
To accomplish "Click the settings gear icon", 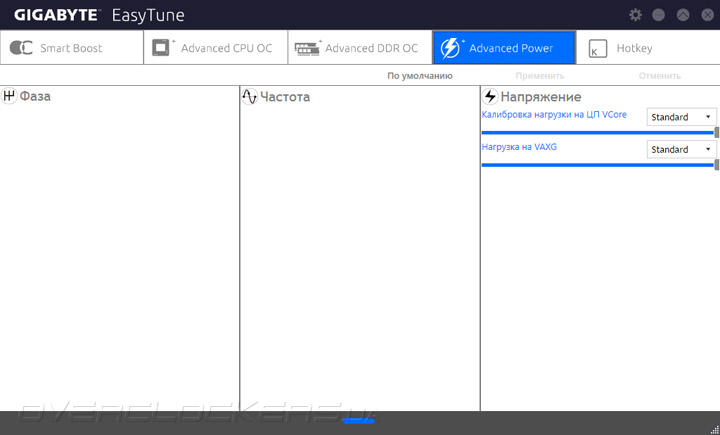I will (636, 15).
